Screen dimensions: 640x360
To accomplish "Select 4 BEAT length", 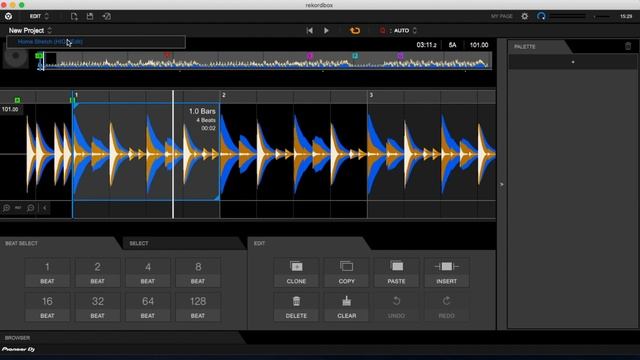I will pyautogui.click(x=148, y=272).
